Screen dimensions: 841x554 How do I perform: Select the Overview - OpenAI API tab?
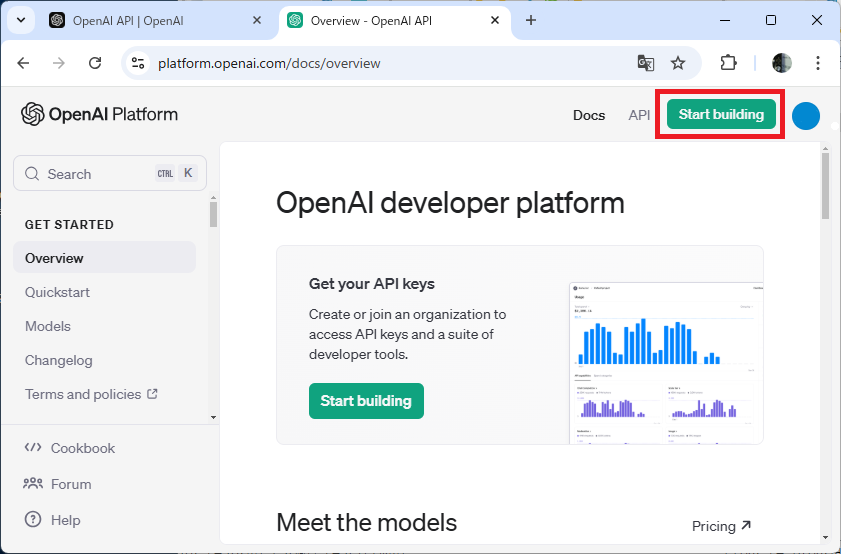point(395,21)
